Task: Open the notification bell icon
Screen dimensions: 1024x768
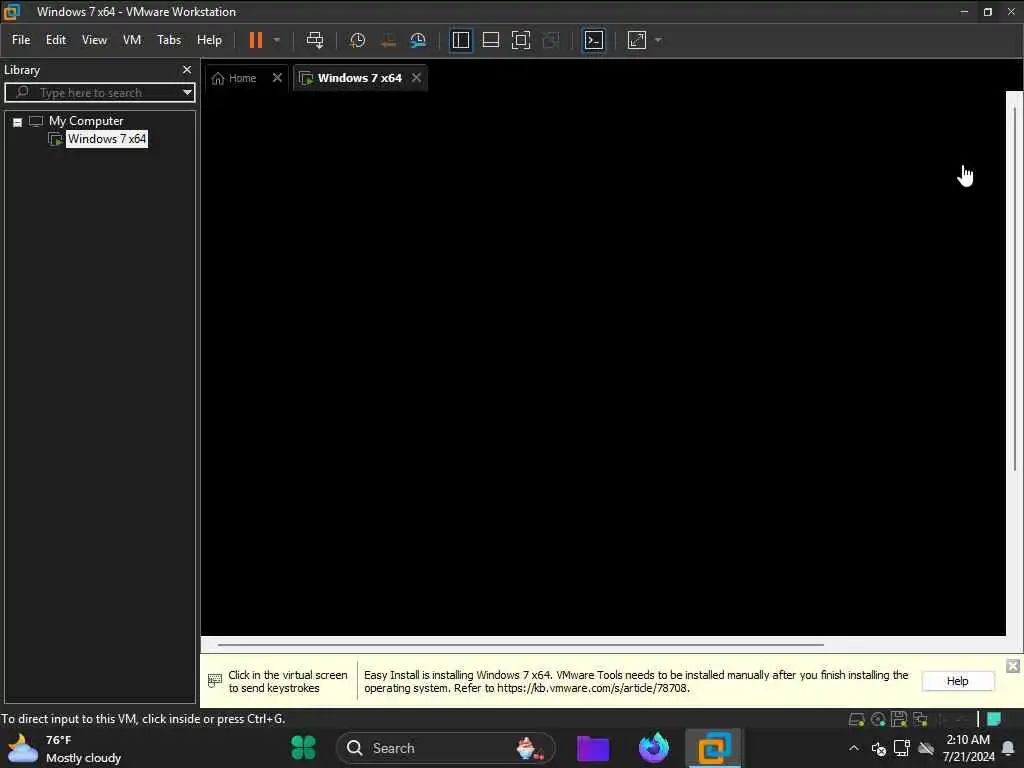Action: (x=1008, y=748)
